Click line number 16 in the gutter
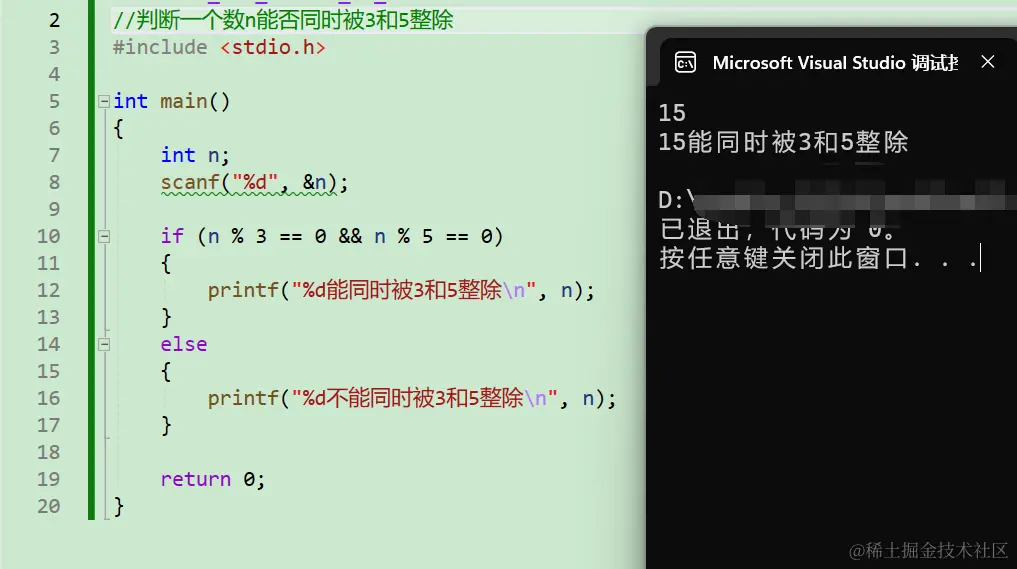Image resolution: width=1017 pixels, height=569 pixels. tap(49, 398)
